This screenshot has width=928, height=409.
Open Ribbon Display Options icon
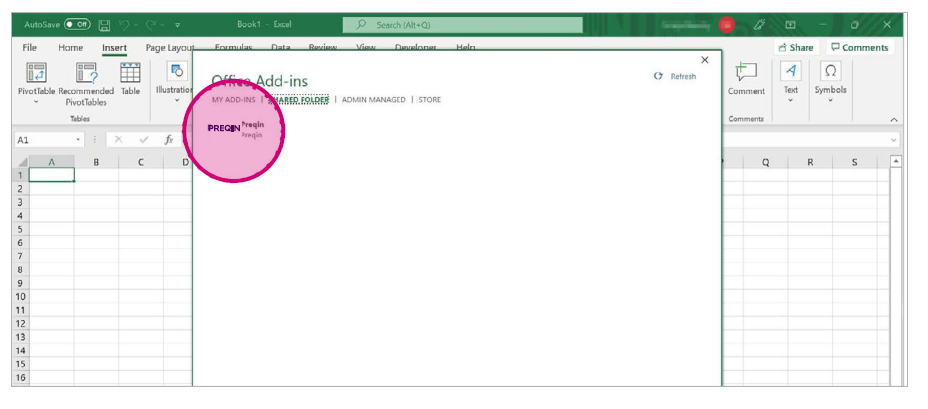[x=791, y=25]
